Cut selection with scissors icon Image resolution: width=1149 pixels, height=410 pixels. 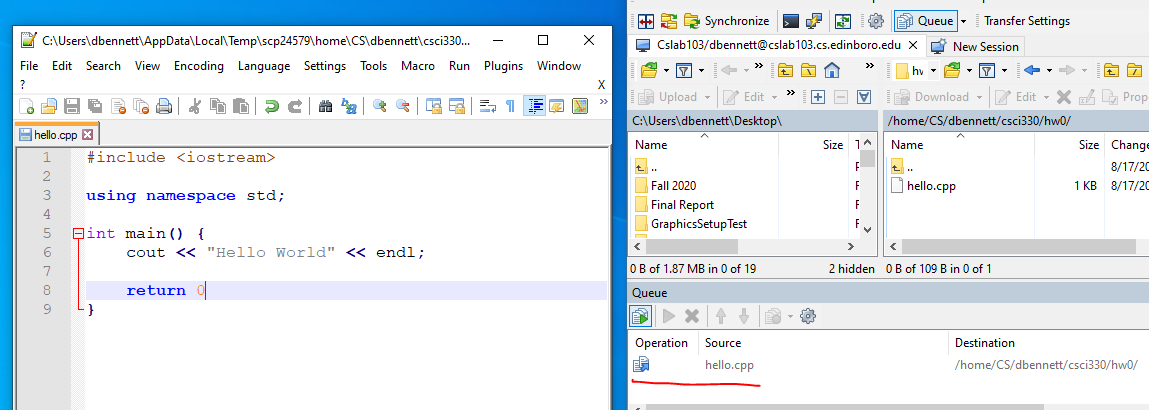point(194,106)
